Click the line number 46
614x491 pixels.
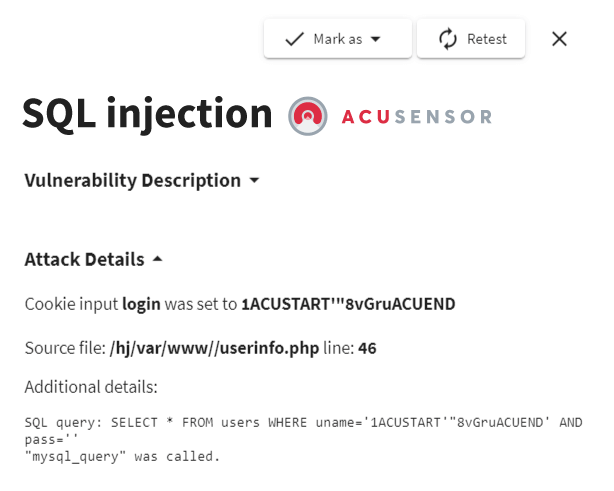coord(367,349)
